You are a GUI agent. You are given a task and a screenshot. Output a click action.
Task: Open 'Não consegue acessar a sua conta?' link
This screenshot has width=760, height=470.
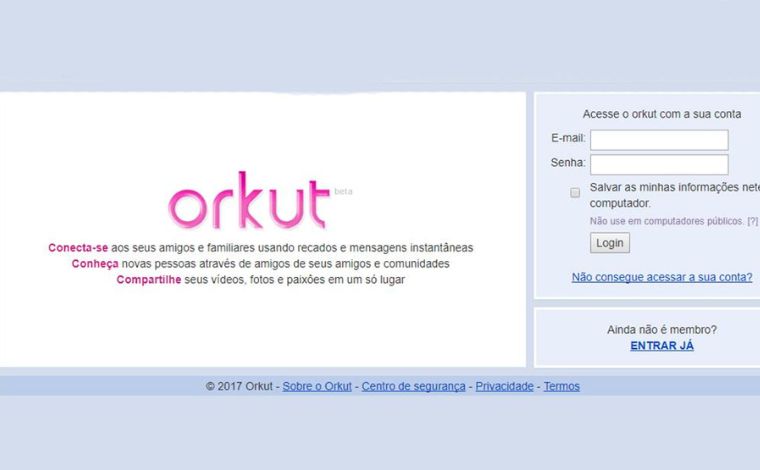(662, 277)
